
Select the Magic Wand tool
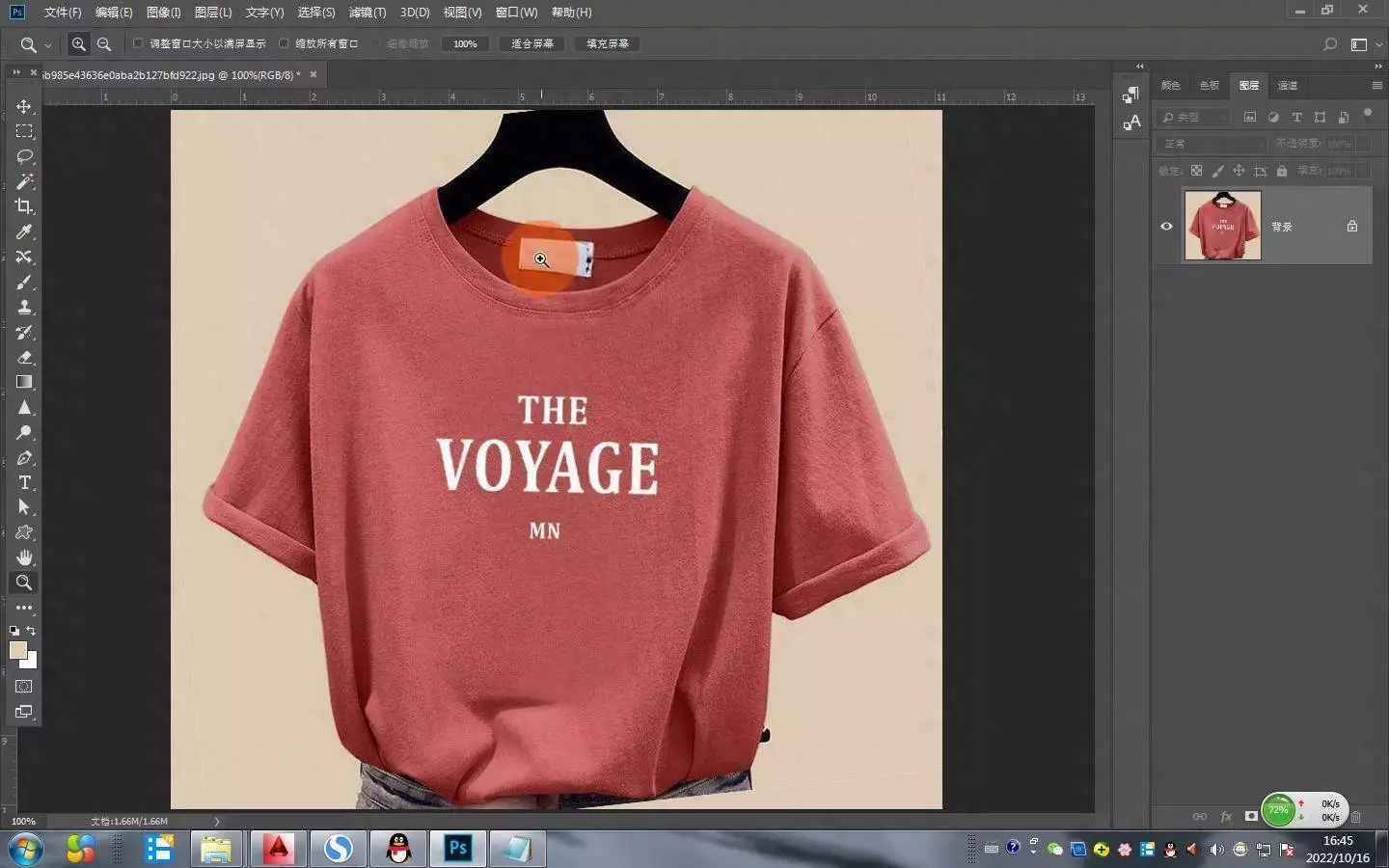(x=24, y=181)
